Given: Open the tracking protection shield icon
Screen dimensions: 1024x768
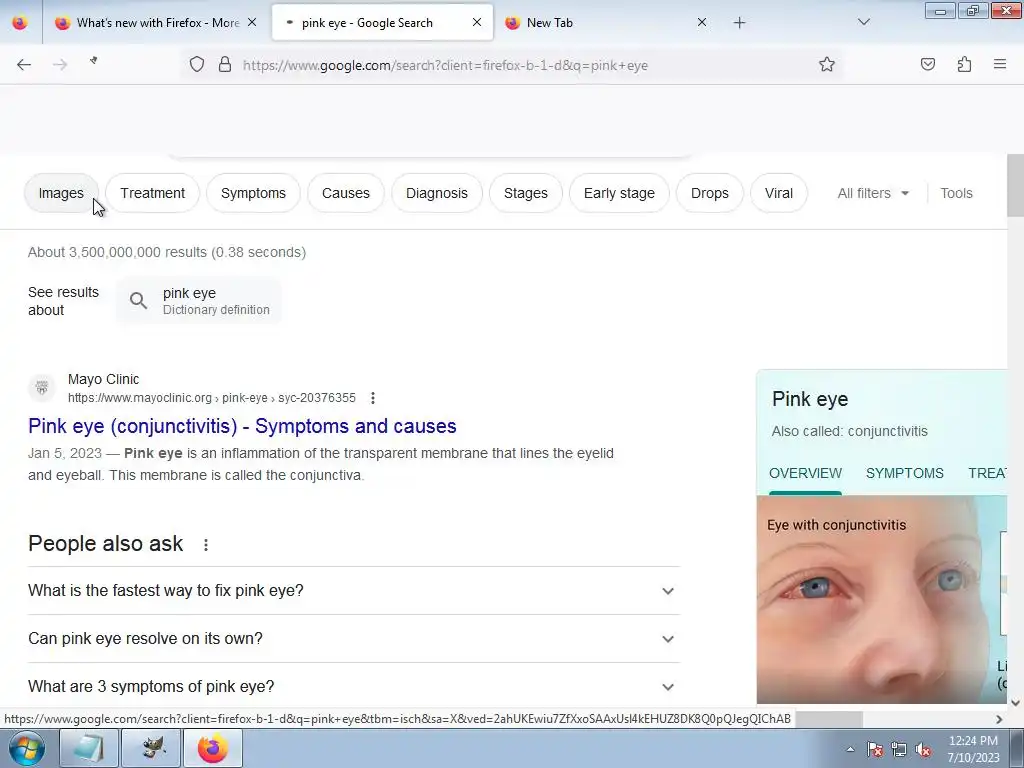Looking at the screenshot, I should 197,64.
